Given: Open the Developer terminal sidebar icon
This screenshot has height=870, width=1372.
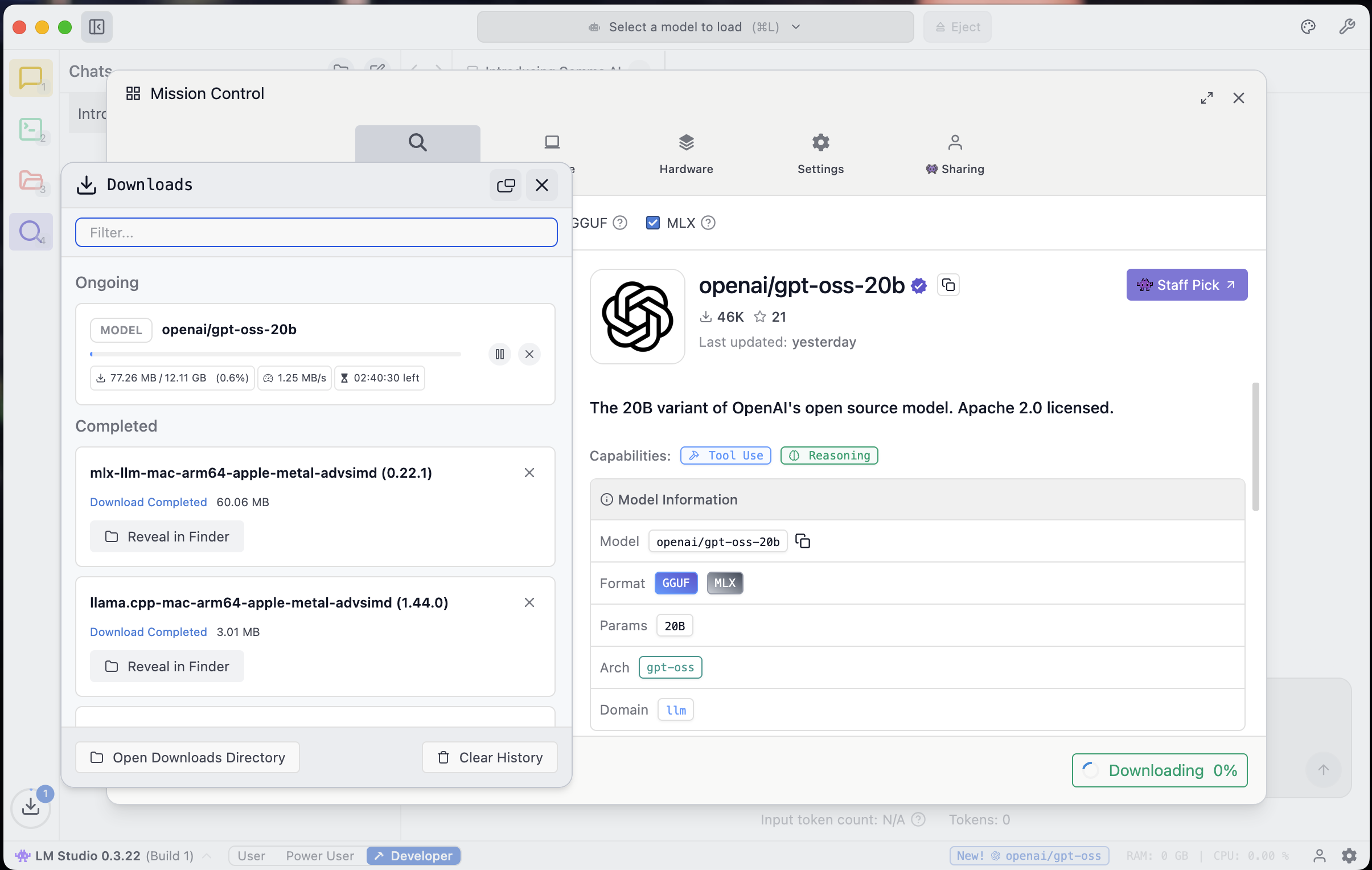Looking at the screenshot, I should coord(31,129).
